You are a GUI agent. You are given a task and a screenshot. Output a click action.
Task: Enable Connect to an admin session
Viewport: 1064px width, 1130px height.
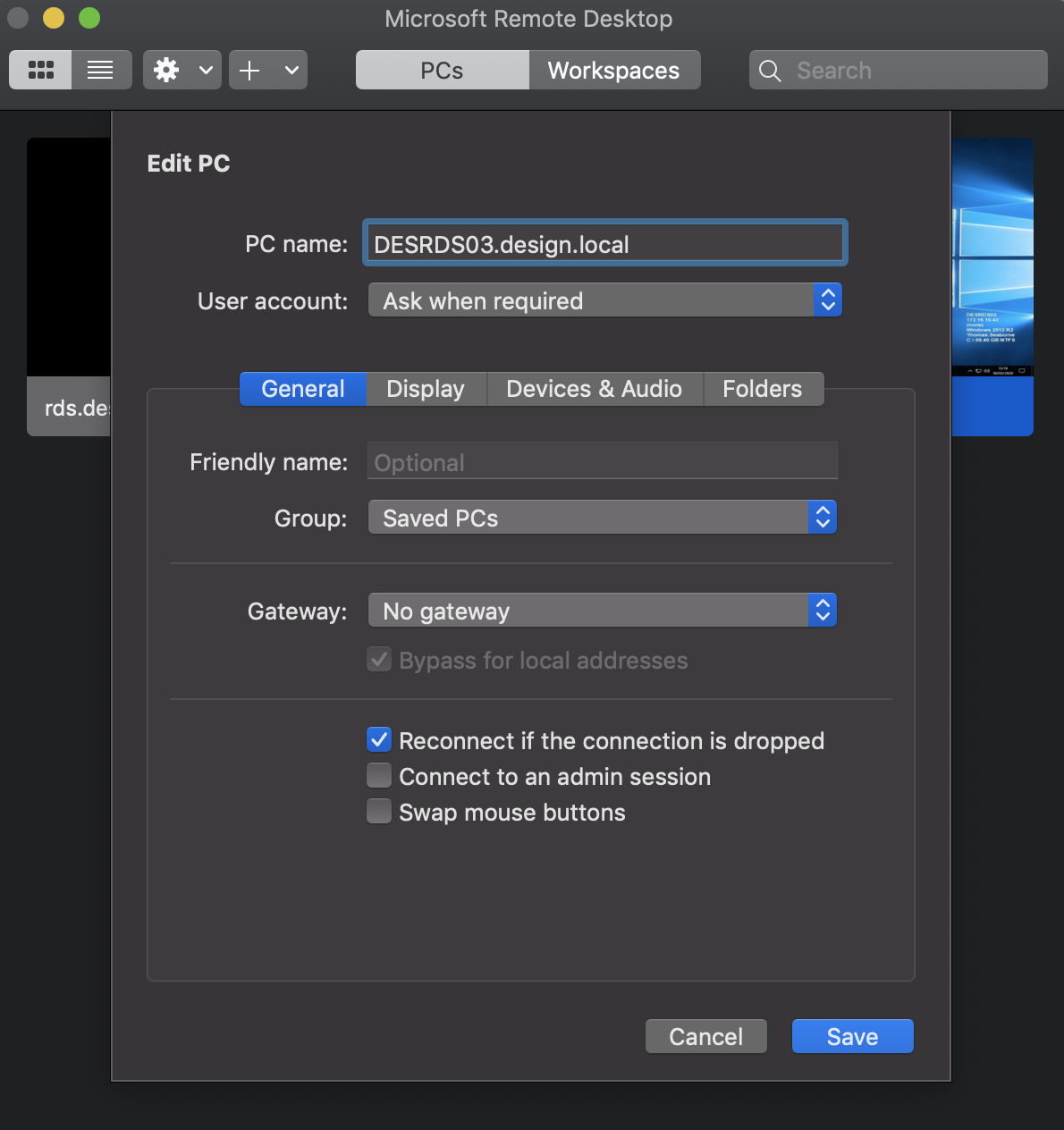[379, 776]
